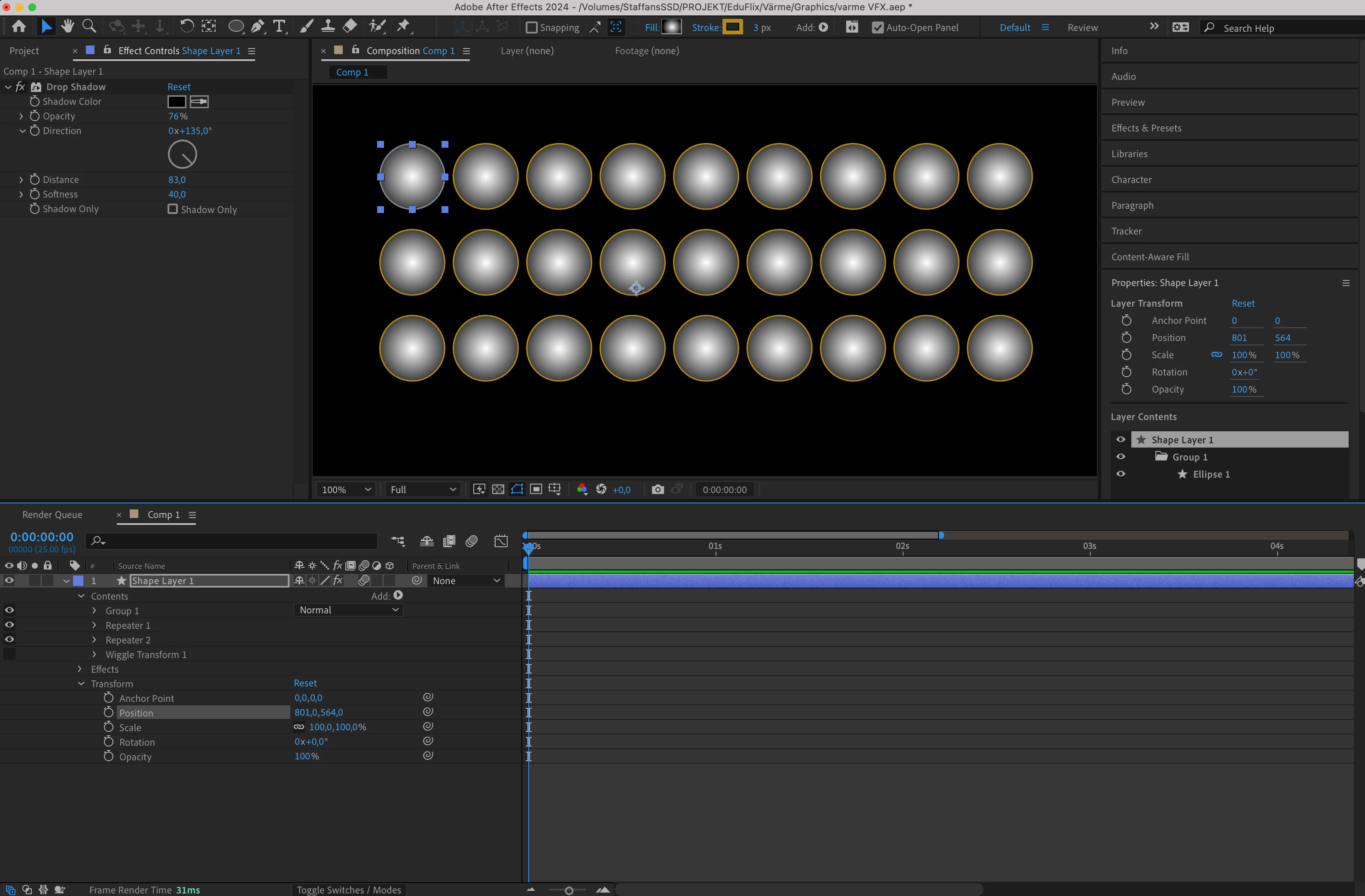Select the Pen tool
The width and height of the screenshot is (1365, 896).
tap(258, 26)
